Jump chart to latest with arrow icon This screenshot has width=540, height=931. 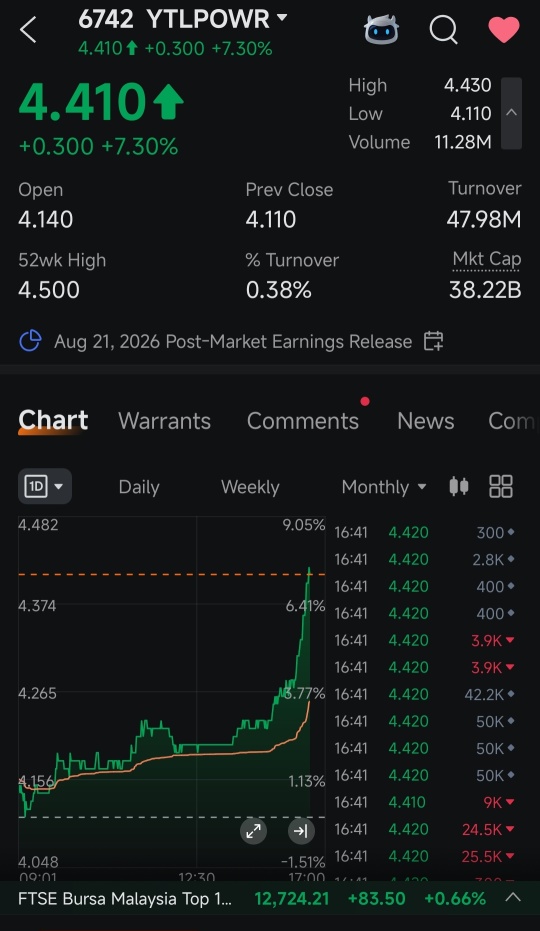301,831
